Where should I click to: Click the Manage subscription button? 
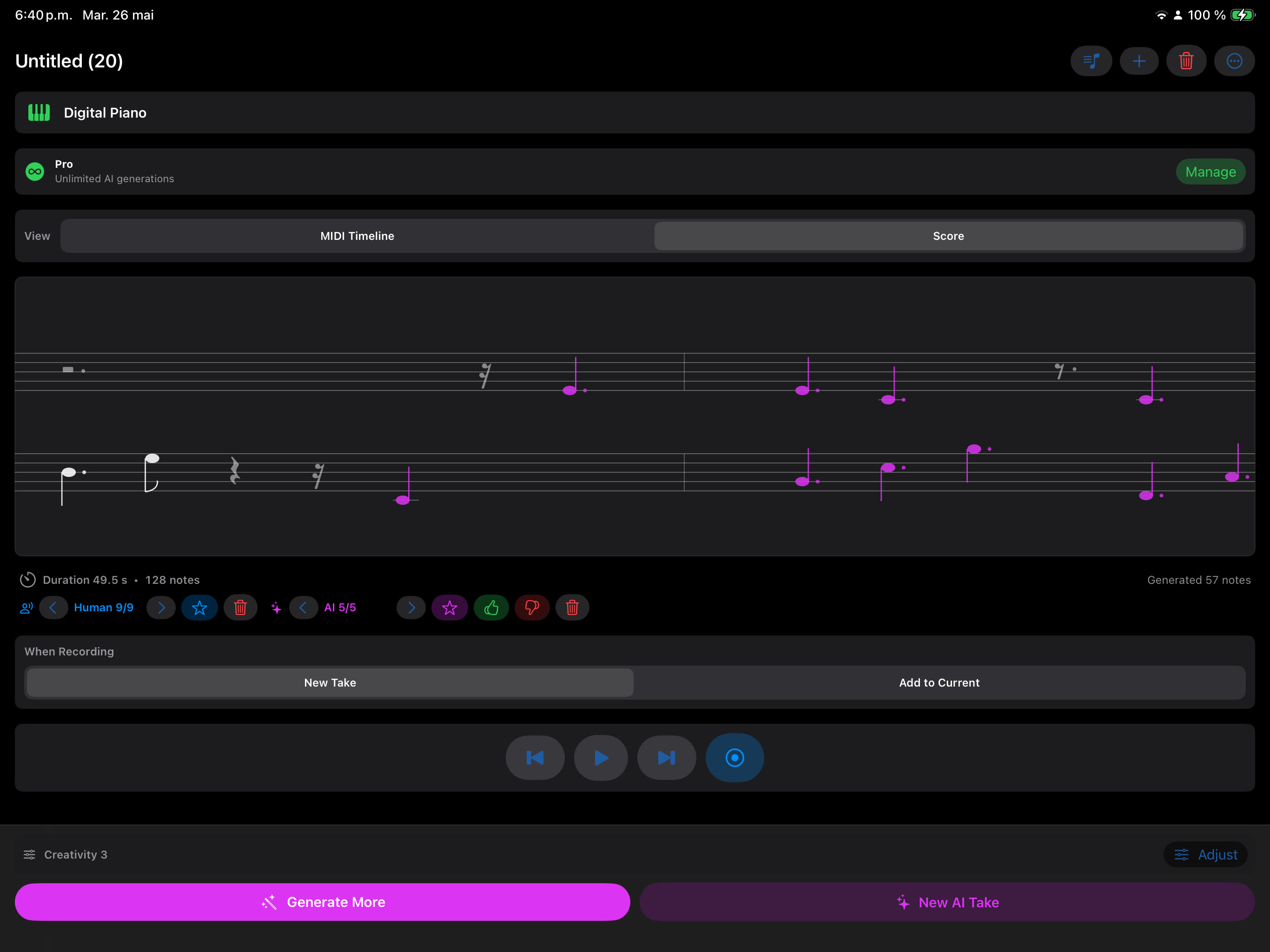(x=1210, y=172)
